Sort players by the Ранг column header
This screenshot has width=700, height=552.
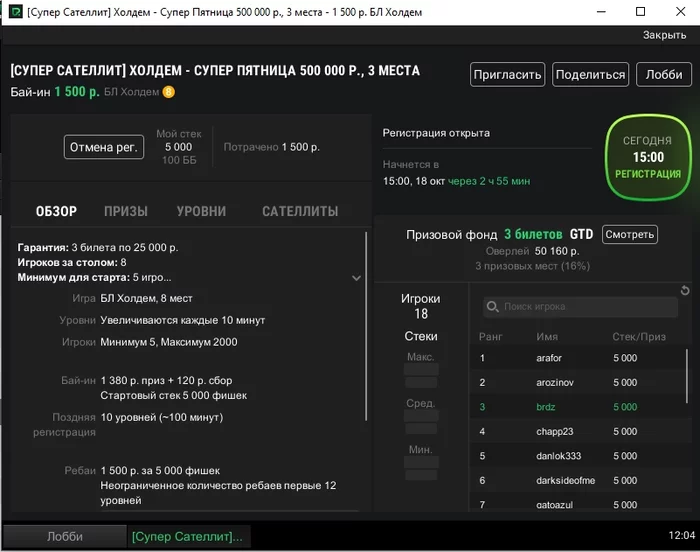pyautogui.click(x=490, y=337)
